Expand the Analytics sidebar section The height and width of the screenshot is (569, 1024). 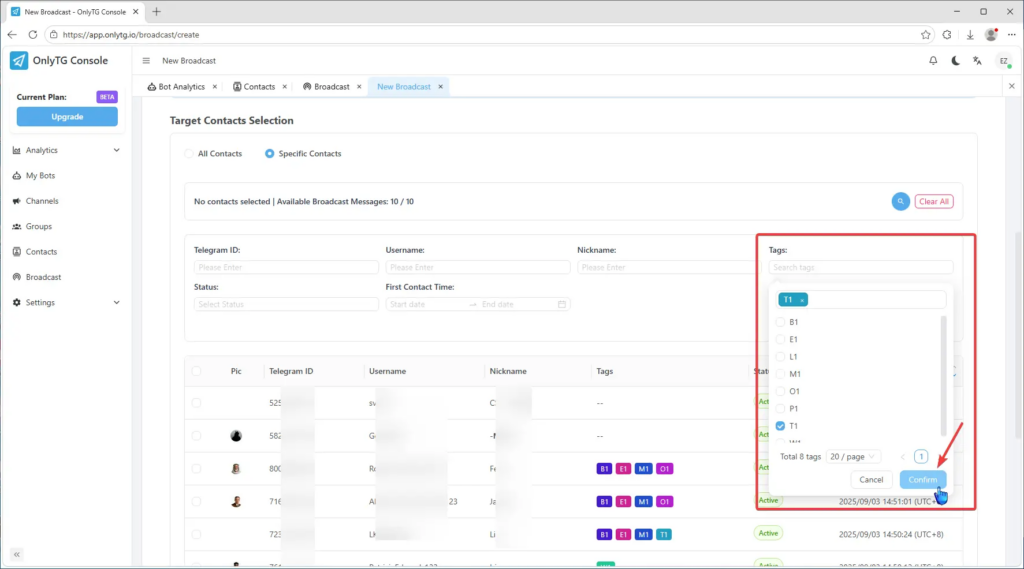(66, 150)
